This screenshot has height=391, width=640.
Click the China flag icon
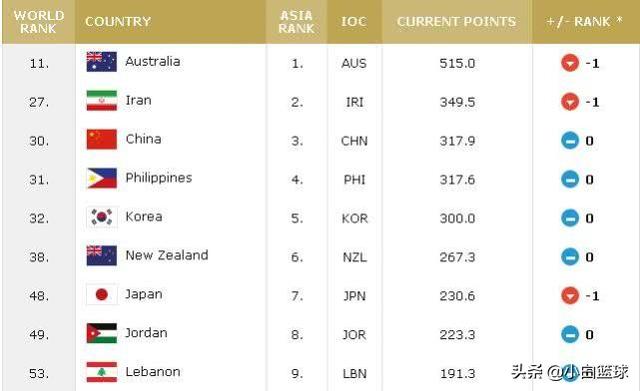pyautogui.click(x=102, y=140)
